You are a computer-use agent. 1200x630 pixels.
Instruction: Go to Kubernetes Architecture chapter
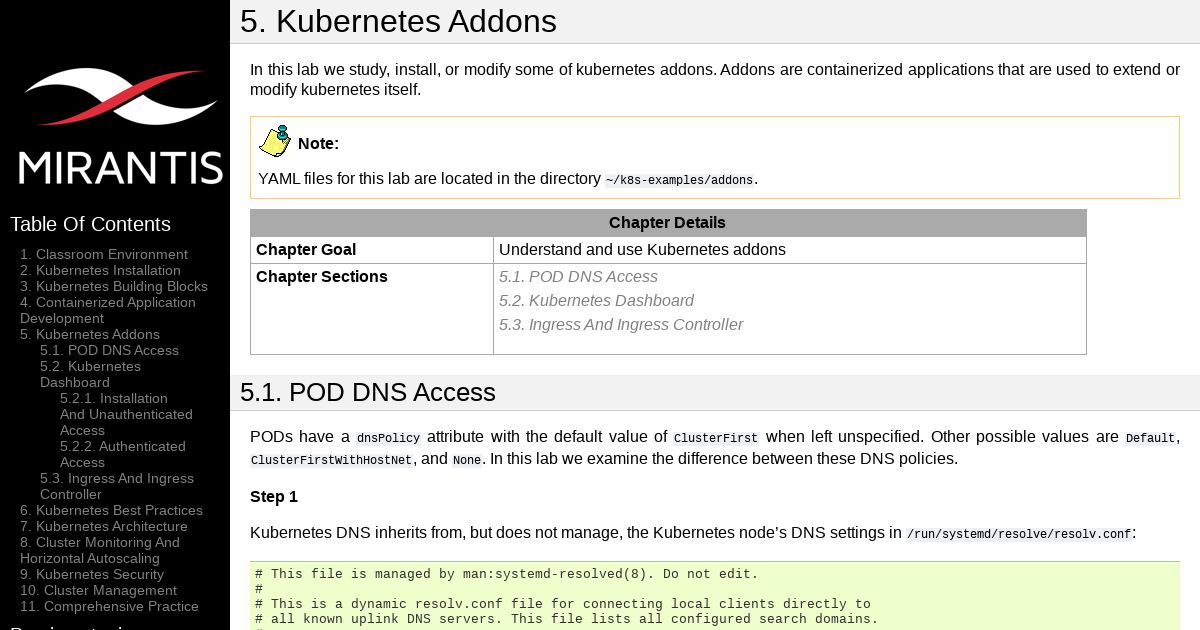pyautogui.click(x=104, y=526)
